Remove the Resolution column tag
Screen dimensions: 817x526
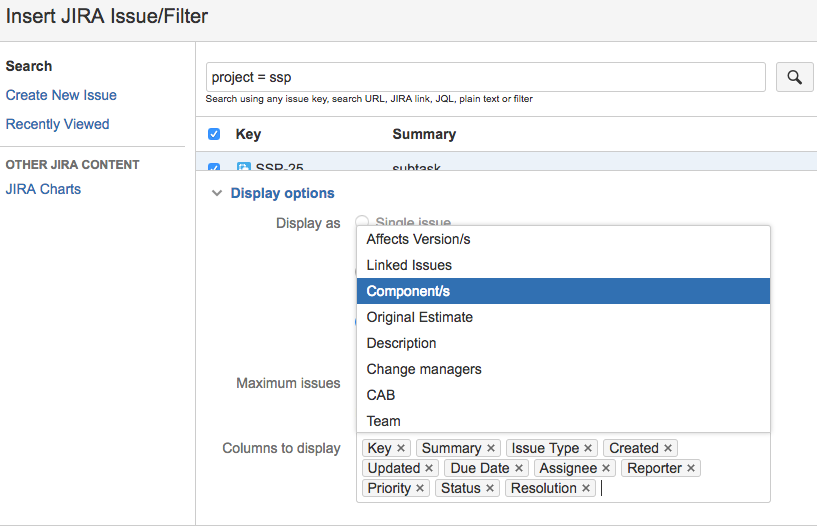pyautogui.click(x=586, y=489)
